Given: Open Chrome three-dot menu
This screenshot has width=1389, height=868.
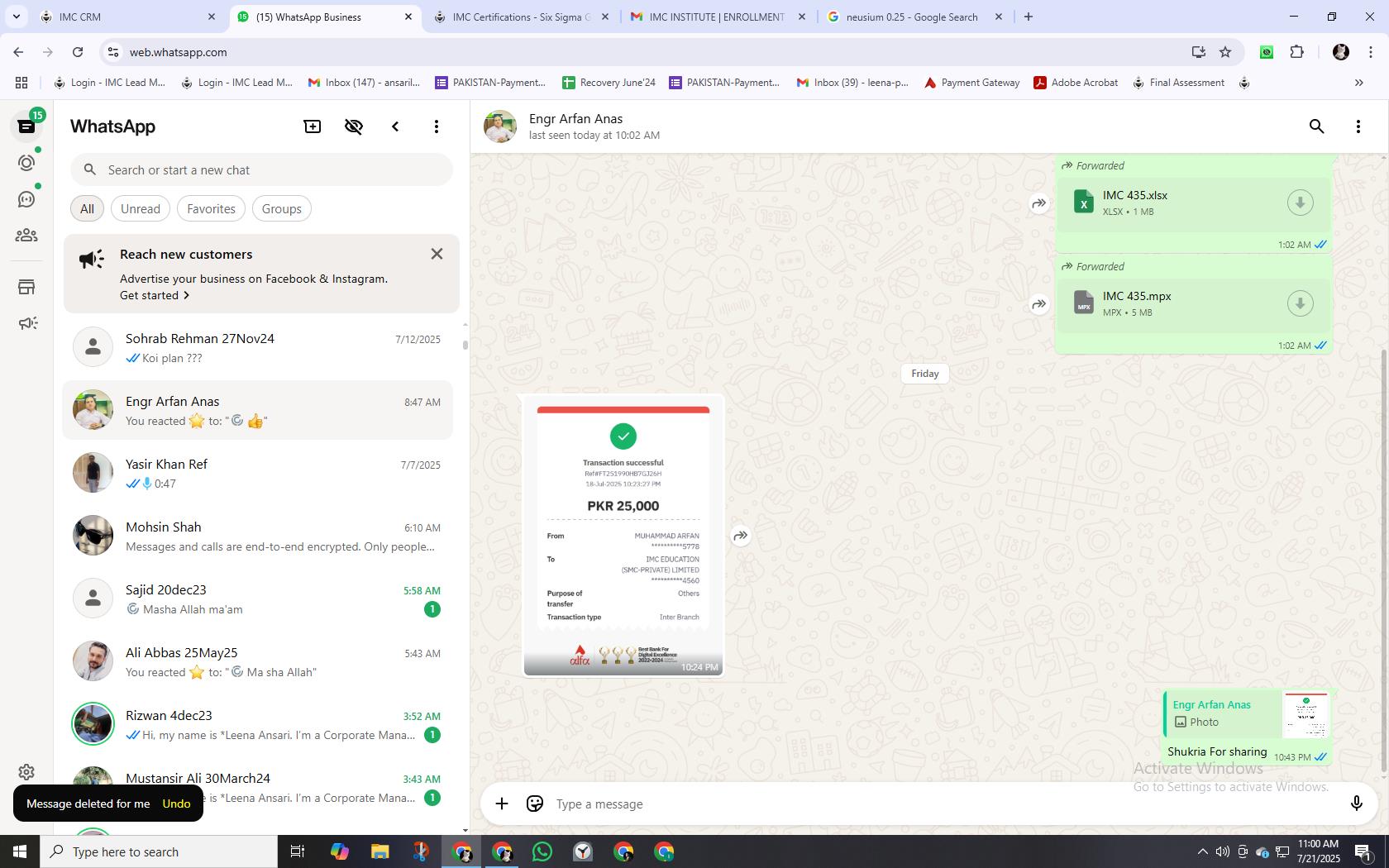Looking at the screenshot, I should pos(1370,52).
